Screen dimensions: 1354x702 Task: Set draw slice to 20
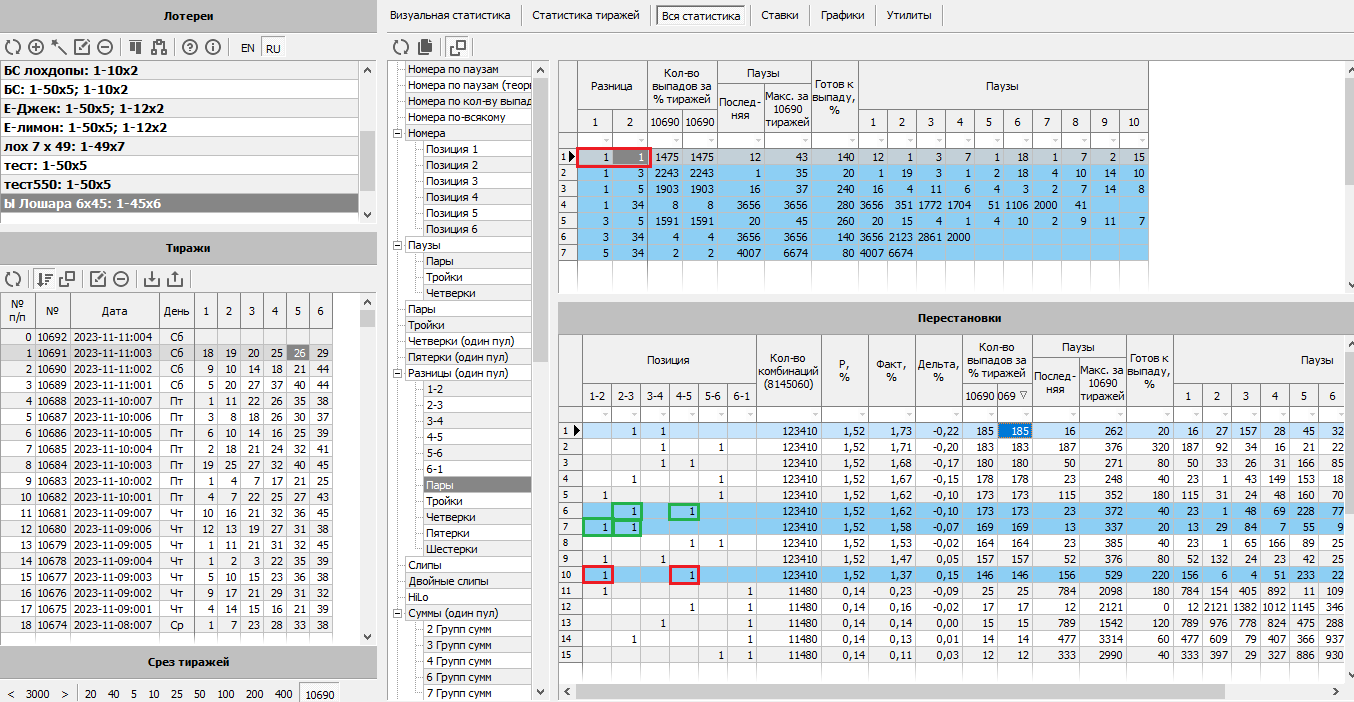coord(91,694)
